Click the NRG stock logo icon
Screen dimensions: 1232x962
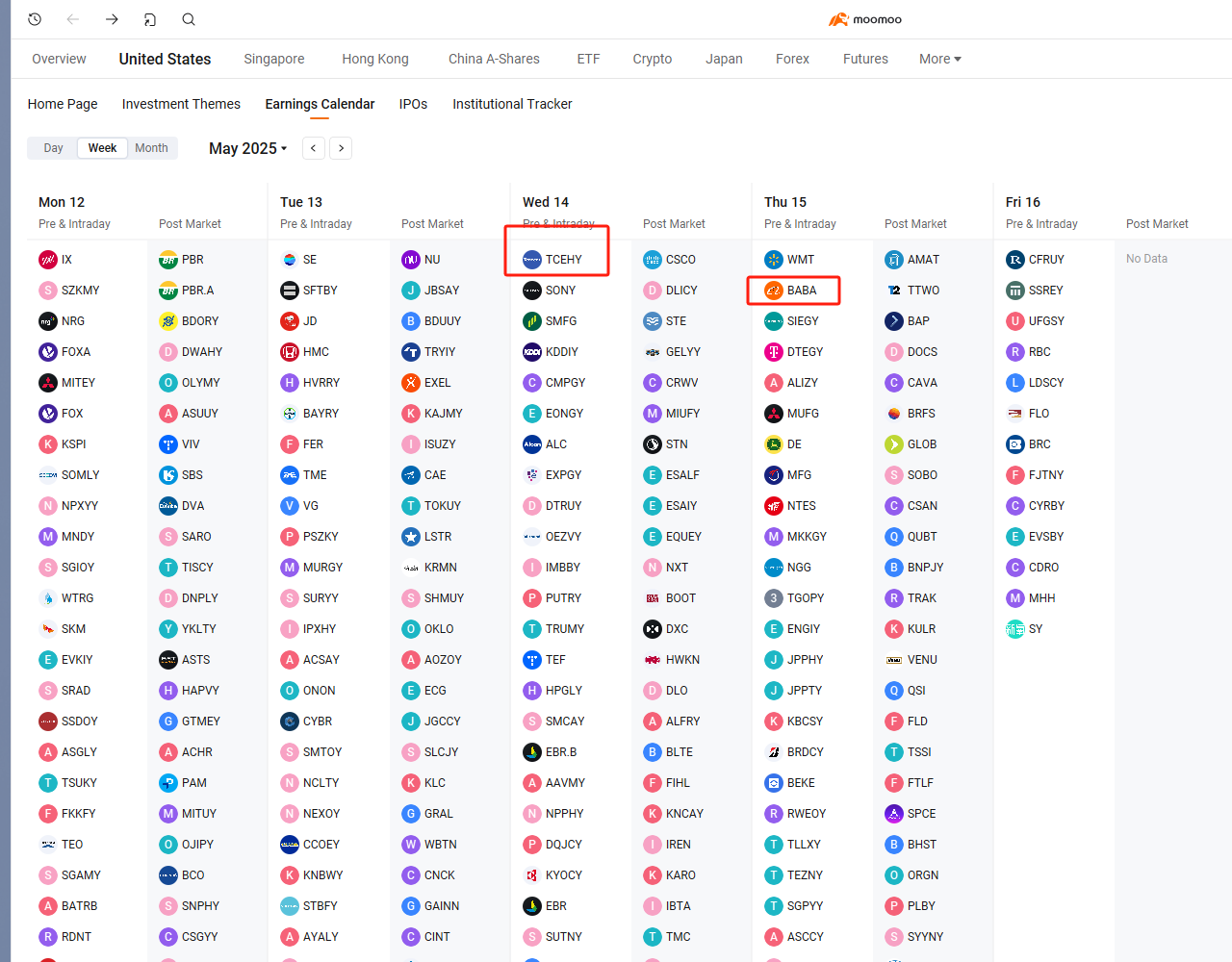click(x=48, y=321)
